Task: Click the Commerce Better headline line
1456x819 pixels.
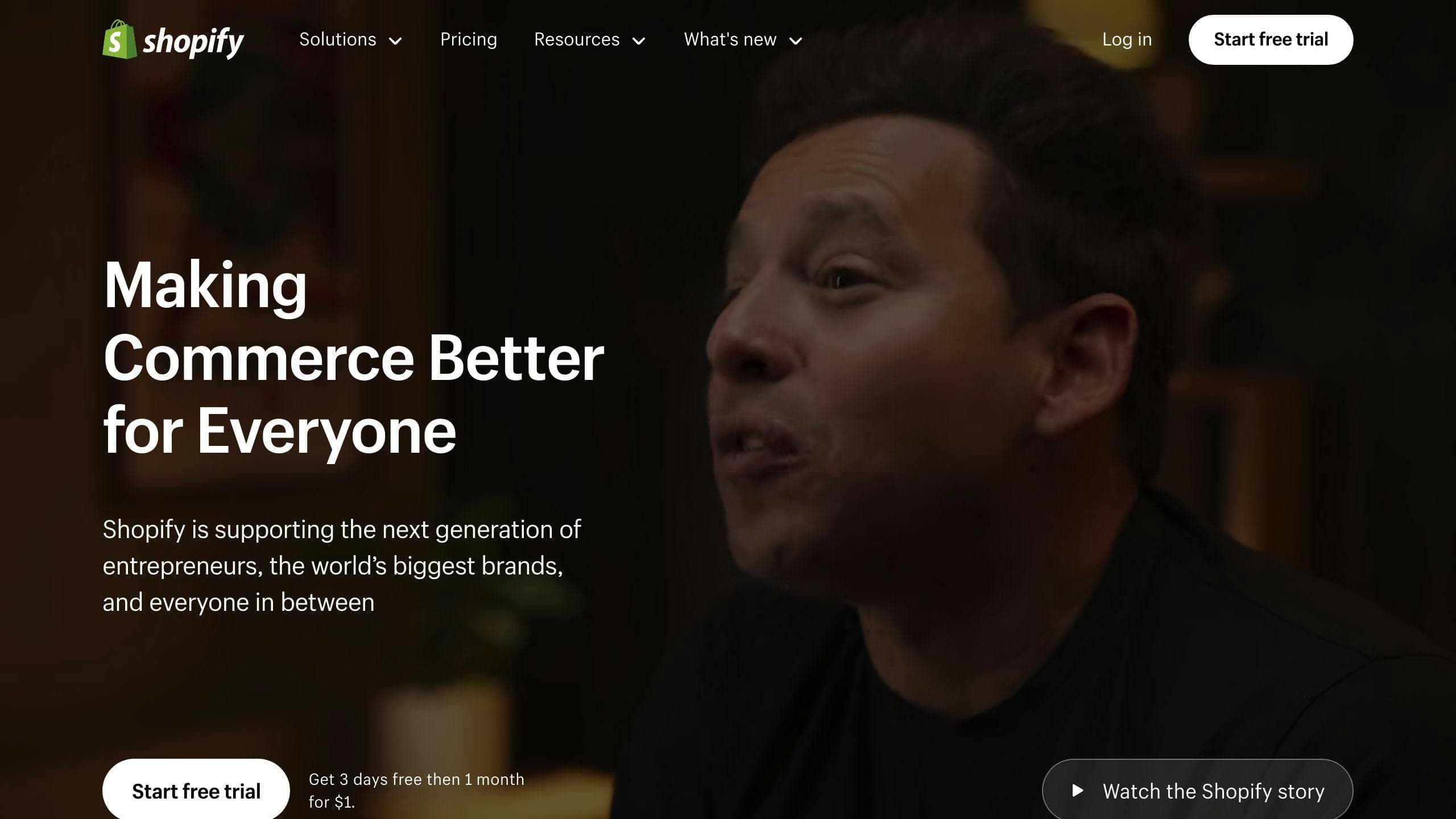Action: tap(353, 358)
